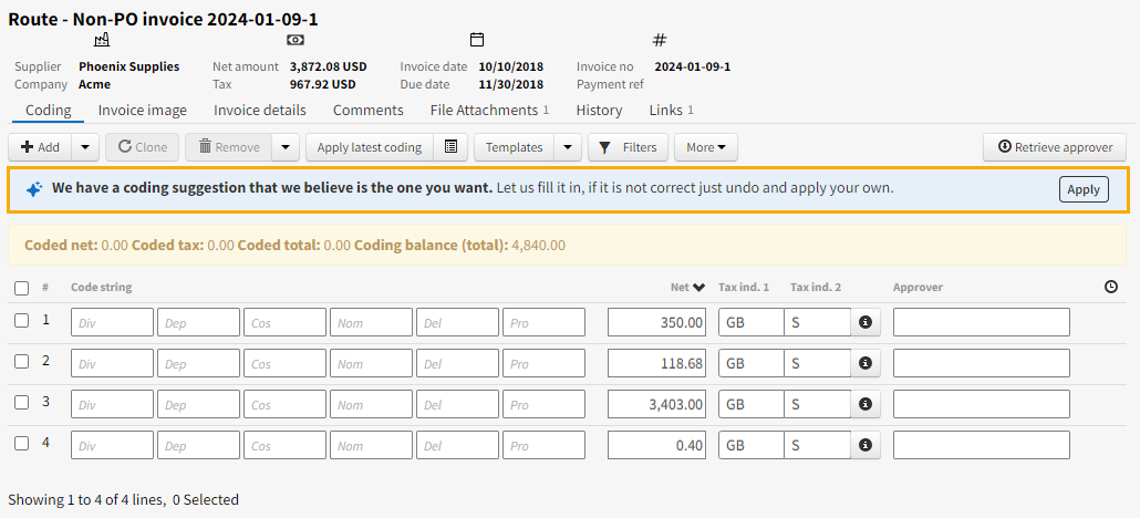Apply the coding suggestion
The height and width of the screenshot is (518, 1140).
pyautogui.click(x=1083, y=189)
